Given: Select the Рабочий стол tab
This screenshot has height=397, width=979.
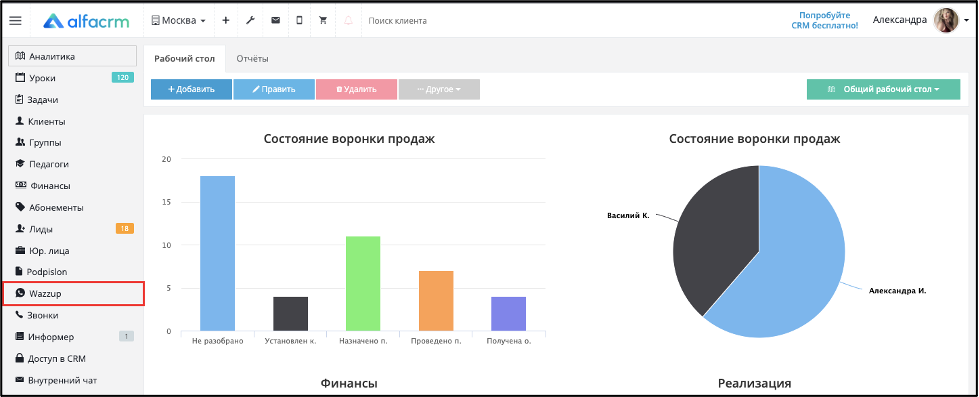Looking at the screenshot, I should coord(185,59).
